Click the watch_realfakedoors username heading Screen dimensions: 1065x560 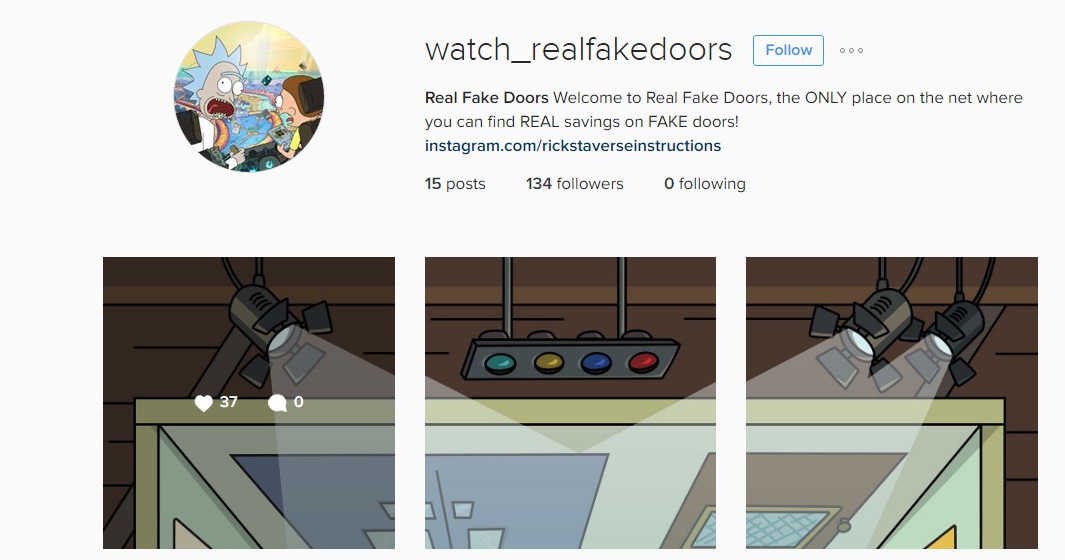(x=579, y=50)
